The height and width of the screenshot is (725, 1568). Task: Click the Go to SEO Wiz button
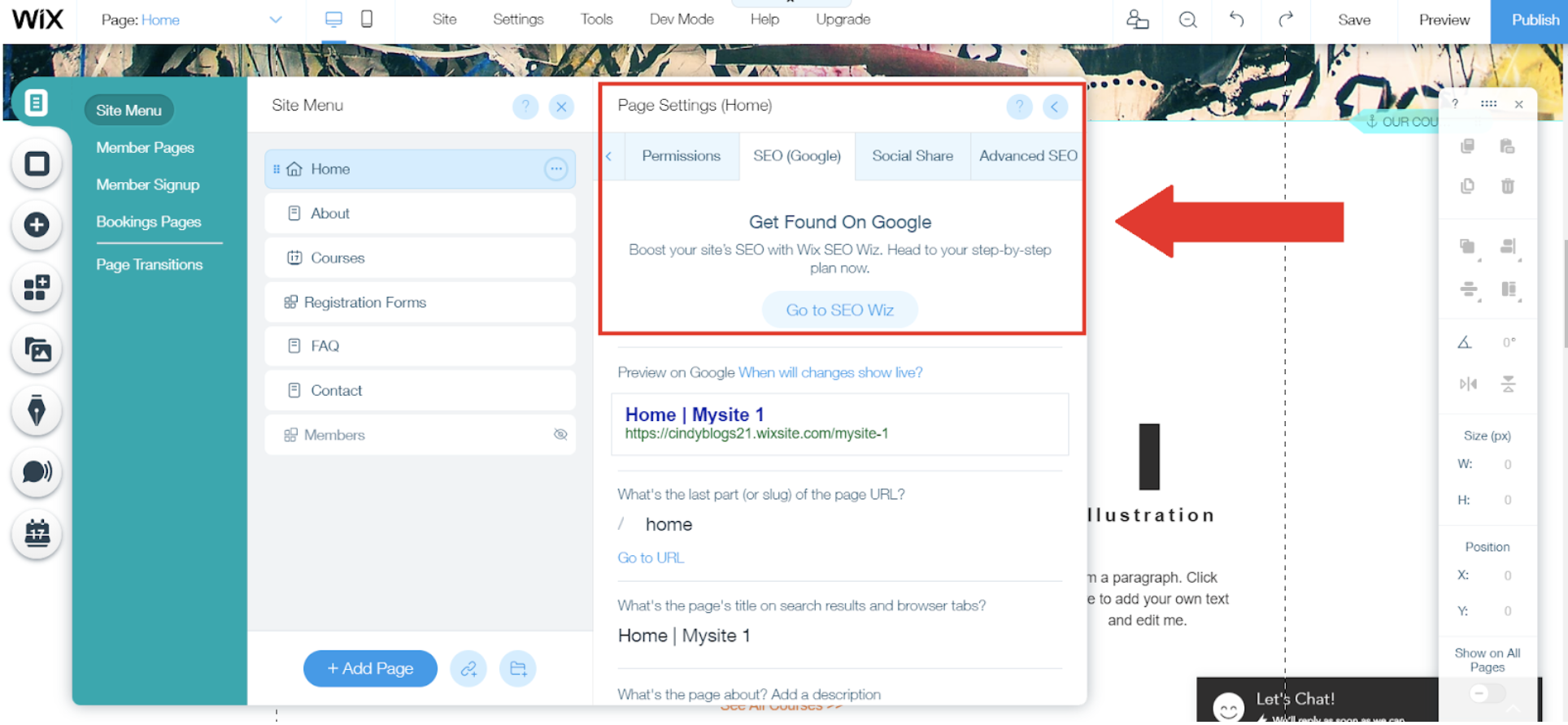(840, 310)
